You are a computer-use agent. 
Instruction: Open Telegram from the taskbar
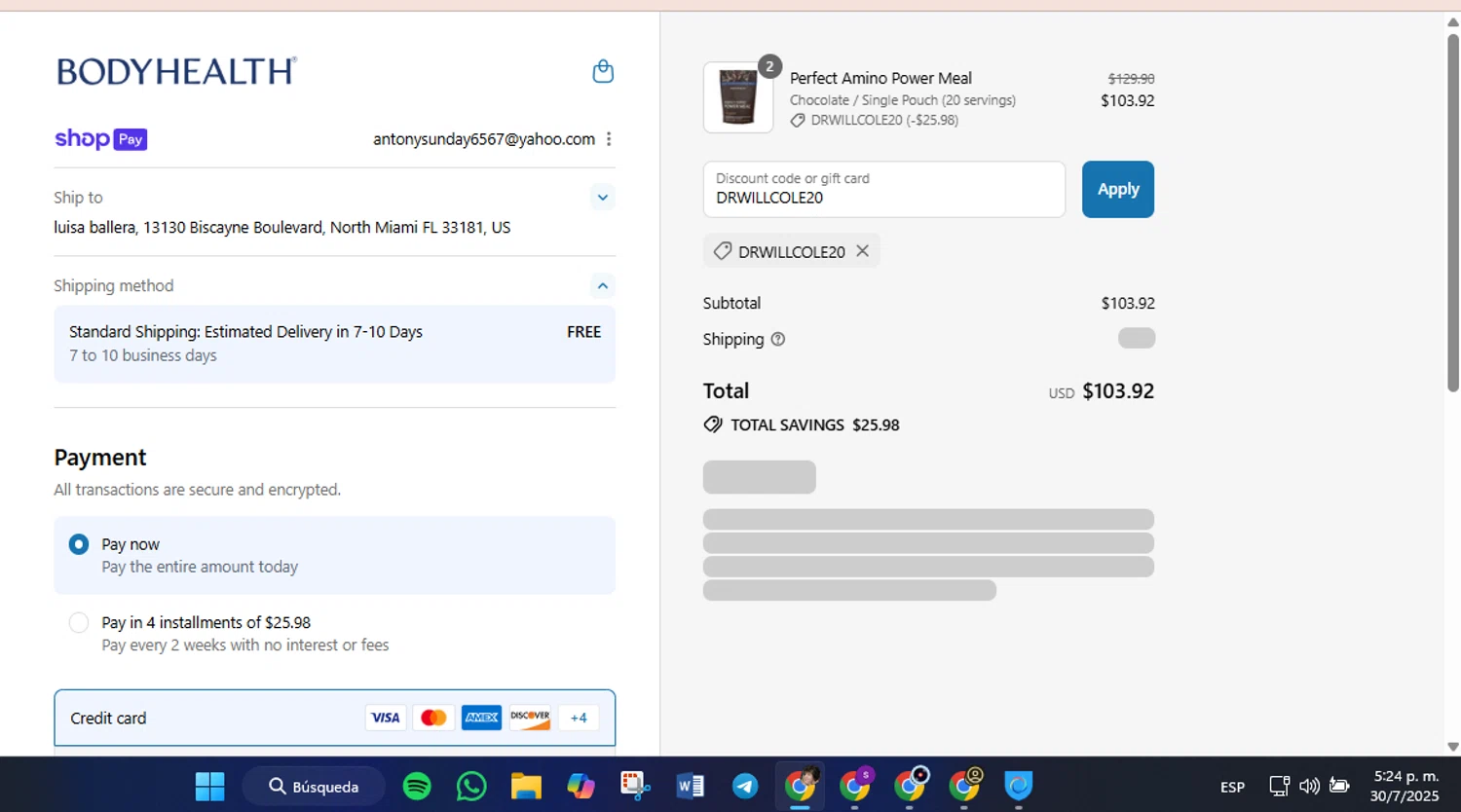tap(745, 786)
